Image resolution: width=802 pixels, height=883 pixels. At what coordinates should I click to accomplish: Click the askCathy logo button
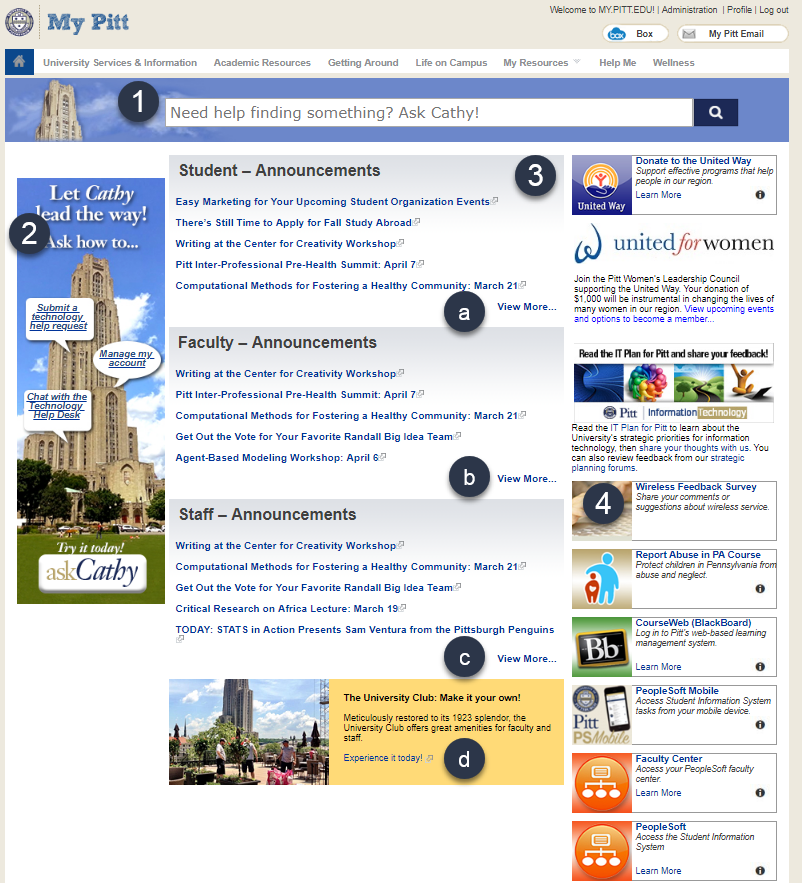click(91, 573)
